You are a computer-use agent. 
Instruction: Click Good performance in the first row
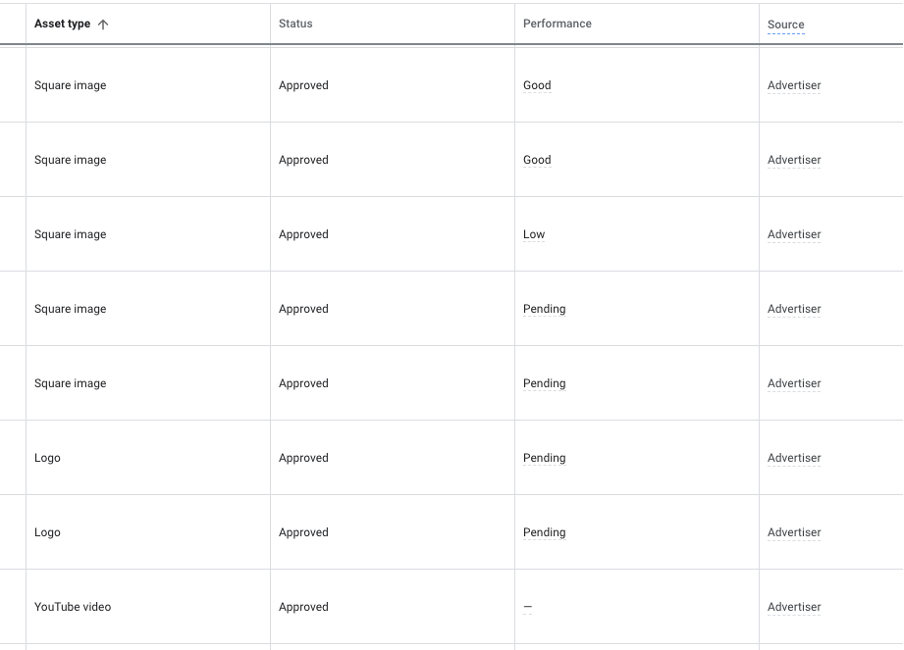click(537, 86)
